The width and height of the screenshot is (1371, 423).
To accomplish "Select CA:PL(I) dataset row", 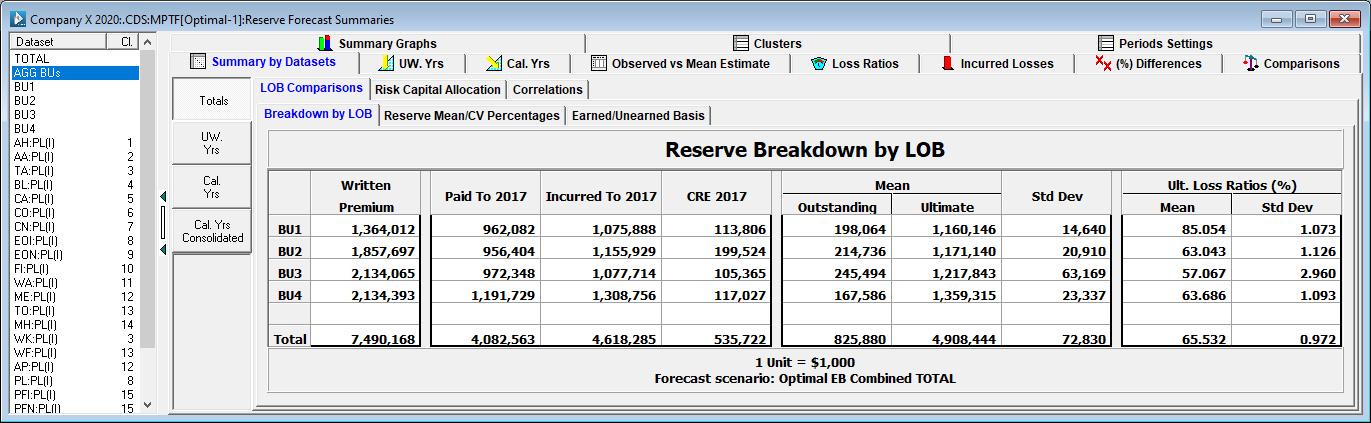I will pyautogui.click(x=75, y=199).
